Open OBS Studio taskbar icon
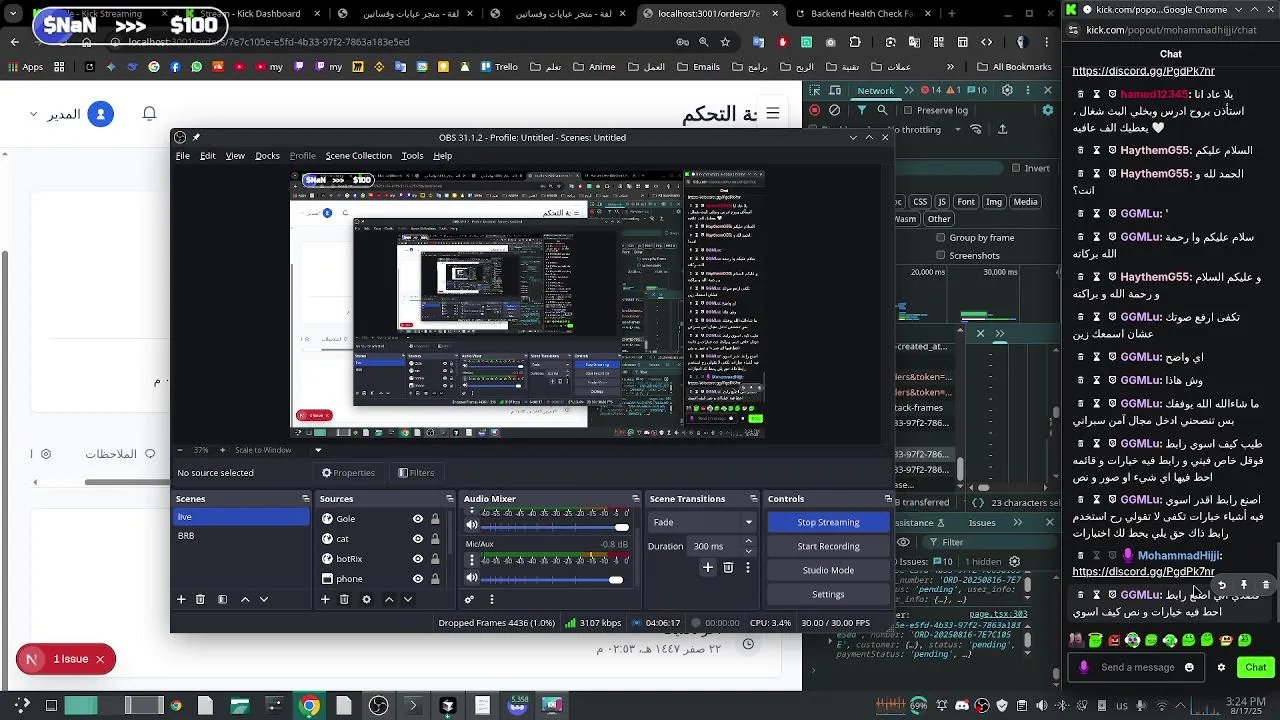Image resolution: width=1280 pixels, height=720 pixels. (378, 706)
